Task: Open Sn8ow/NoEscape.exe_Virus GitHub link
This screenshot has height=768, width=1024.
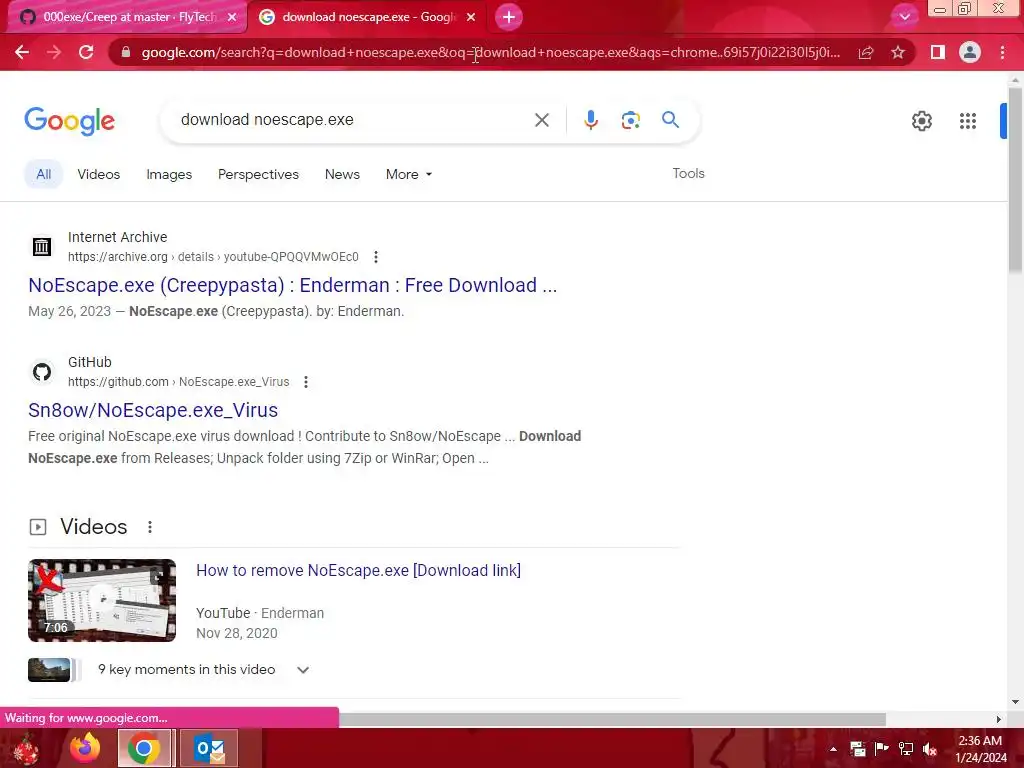Action: coord(153,410)
